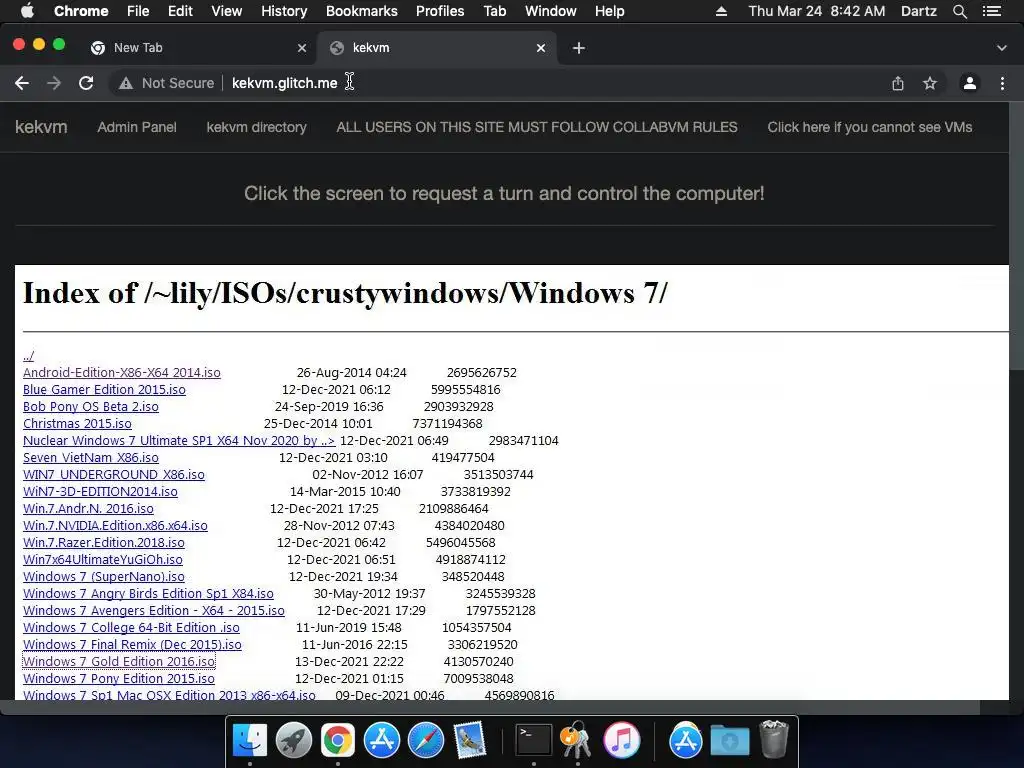Open the Profiles menu
Viewport: 1024px width, 768px height.
(x=440, y=11)
